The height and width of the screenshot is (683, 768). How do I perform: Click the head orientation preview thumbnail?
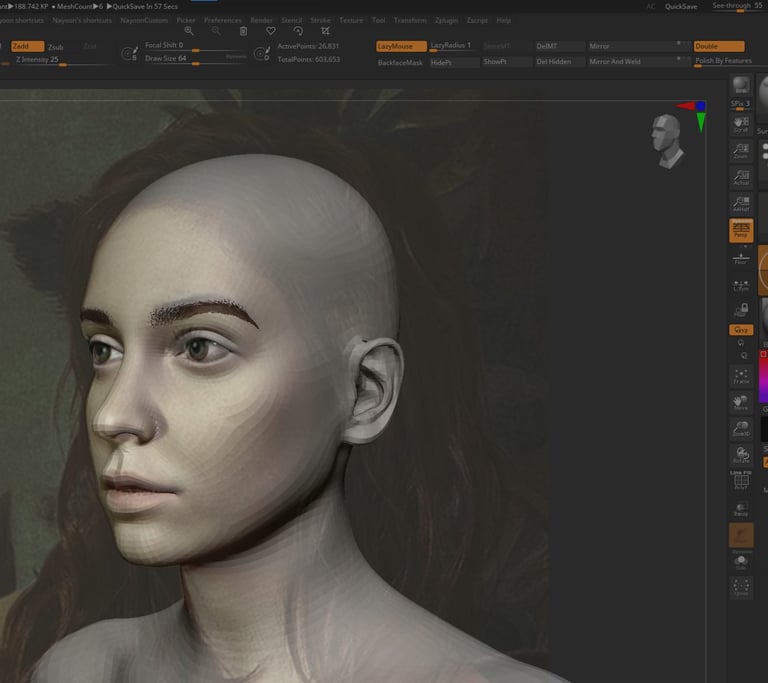pos(665,139)
